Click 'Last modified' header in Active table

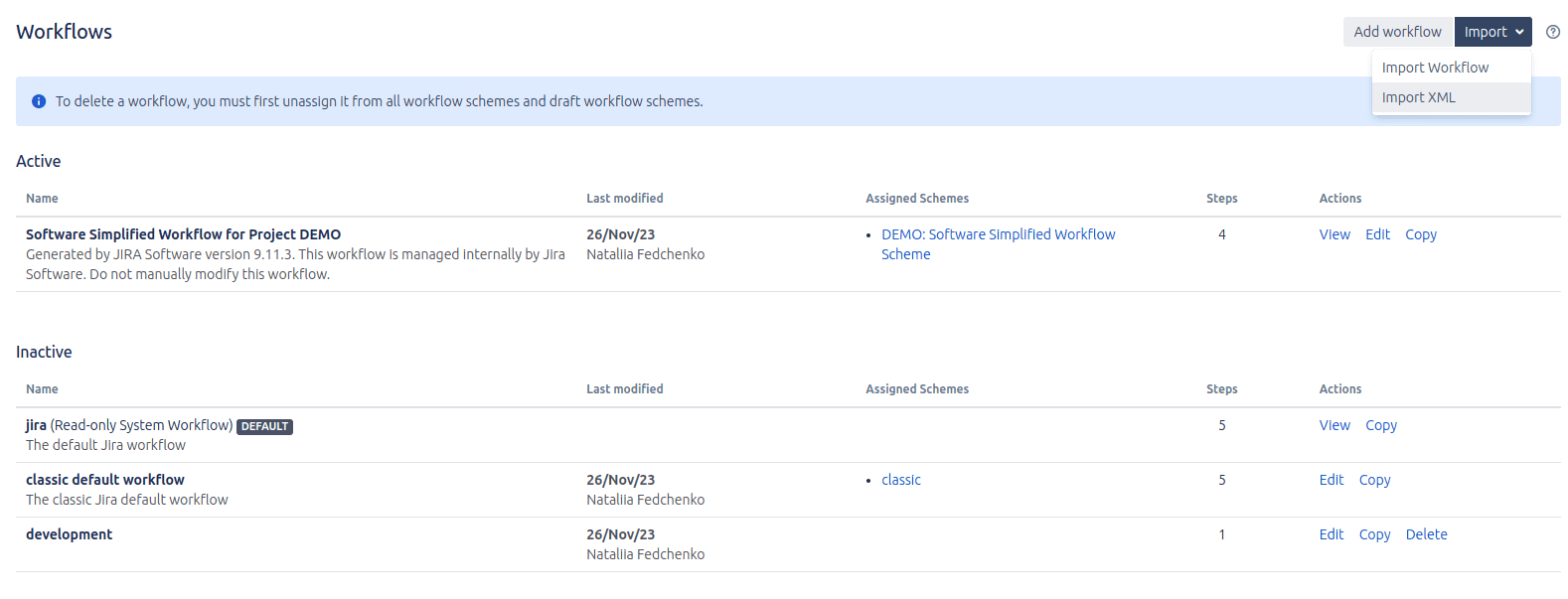pyautogui.click(x=625, y=199)
